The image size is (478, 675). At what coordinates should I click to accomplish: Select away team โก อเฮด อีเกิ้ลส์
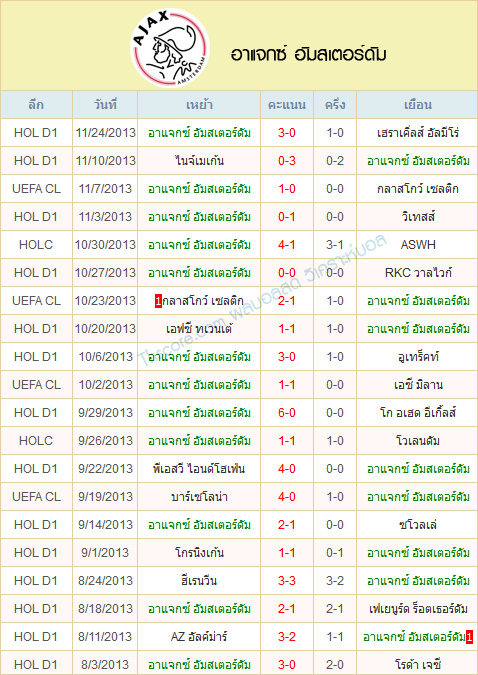418,412
